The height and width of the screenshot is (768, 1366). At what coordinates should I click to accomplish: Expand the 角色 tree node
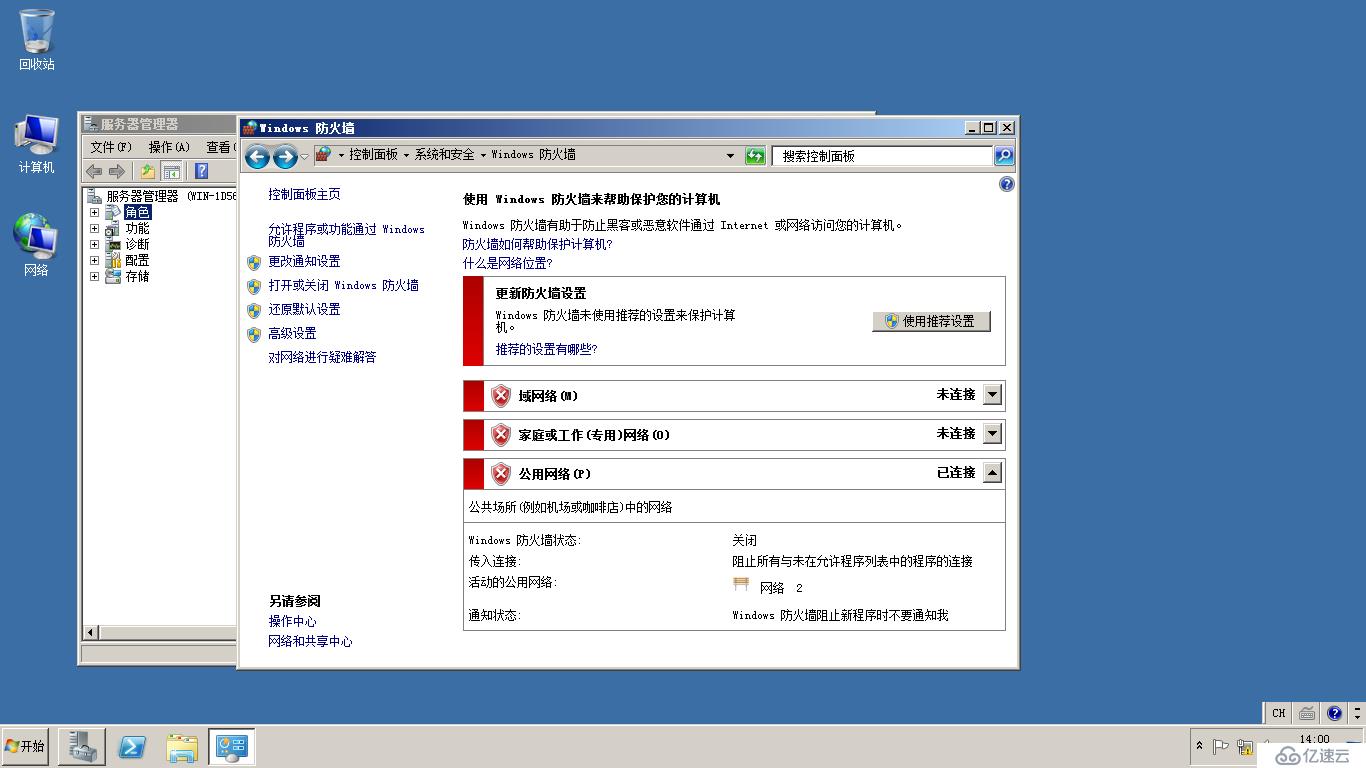(x=94, y=212)
